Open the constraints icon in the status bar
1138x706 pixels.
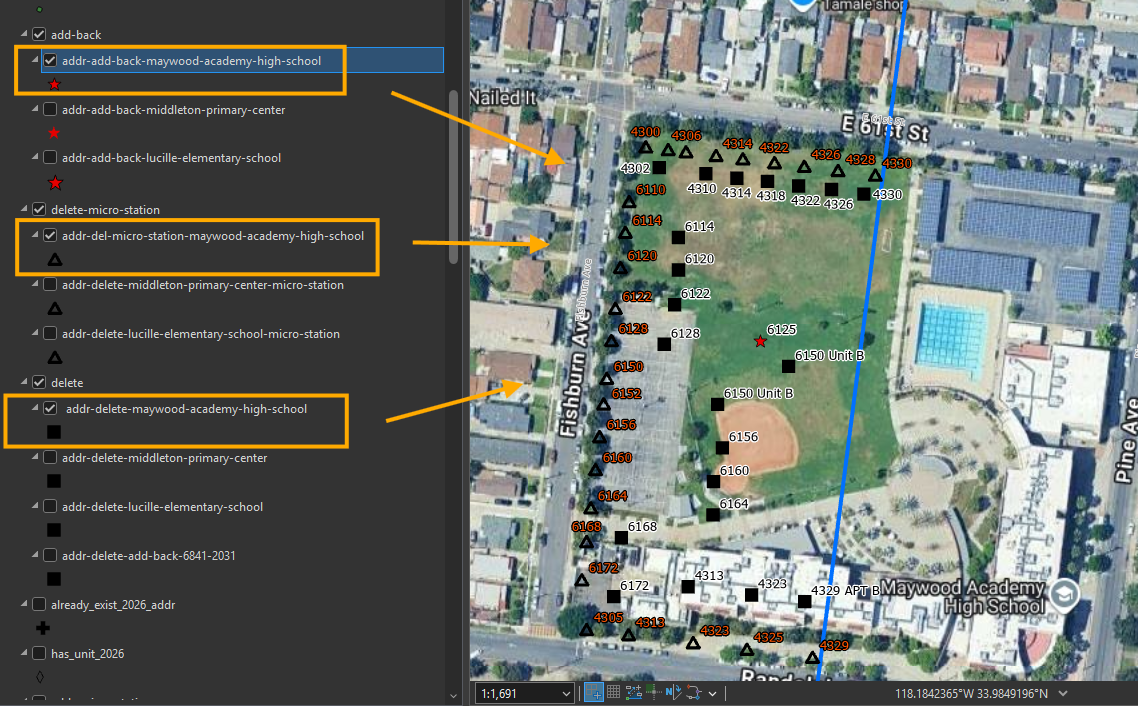click(634, 693)
